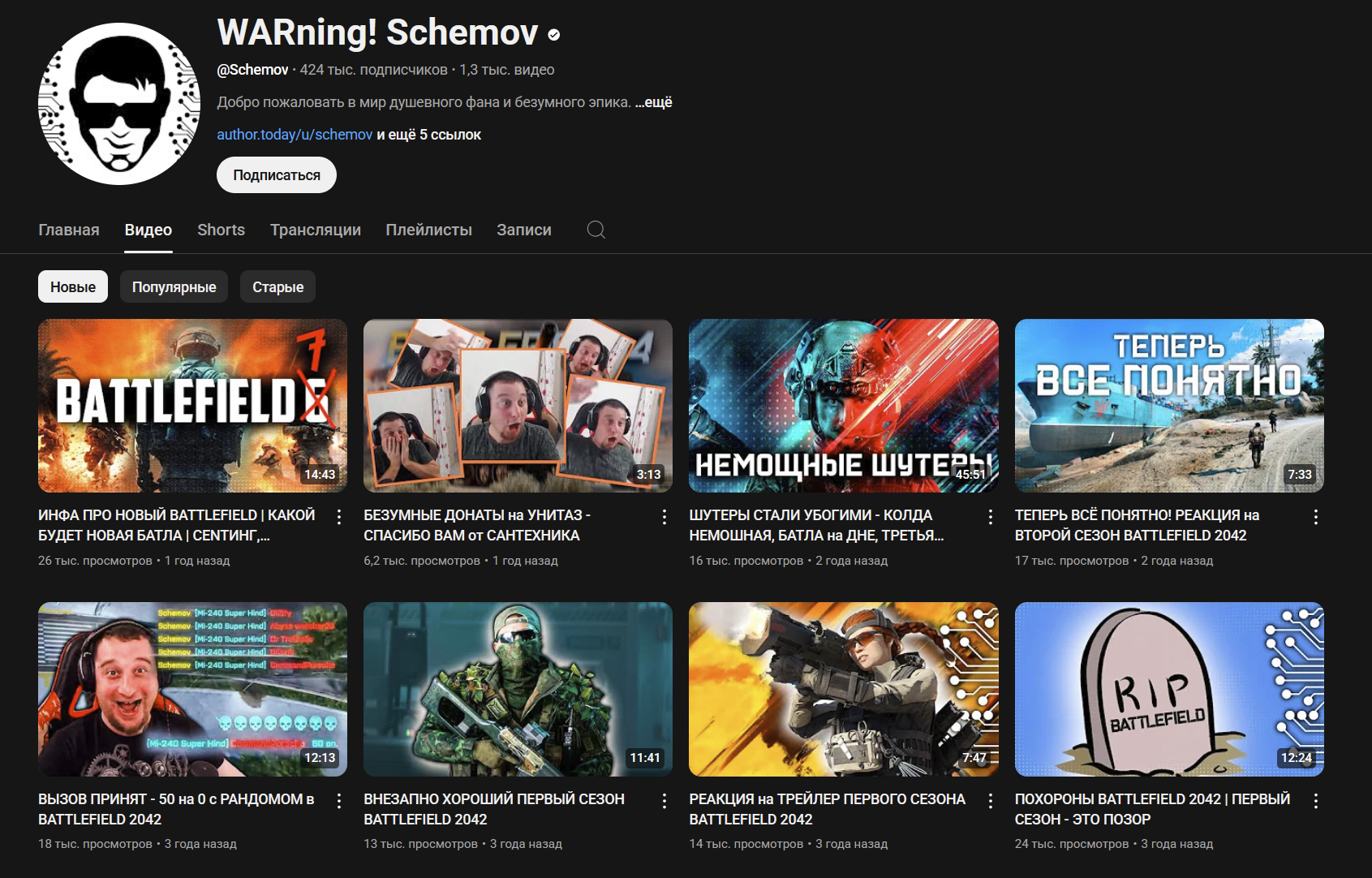Open options menu for ВЫЗОВ ПРИНЯТ video
Screen dimensions: 1372x878
click(339, 801)
